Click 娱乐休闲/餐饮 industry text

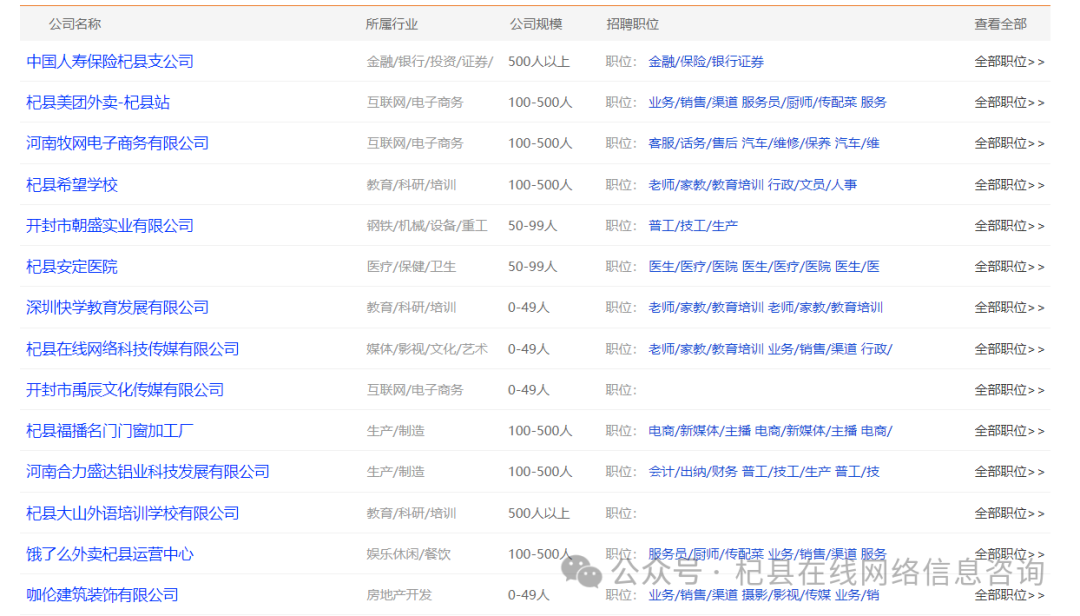pyautogui.click(x=408, y=554)
